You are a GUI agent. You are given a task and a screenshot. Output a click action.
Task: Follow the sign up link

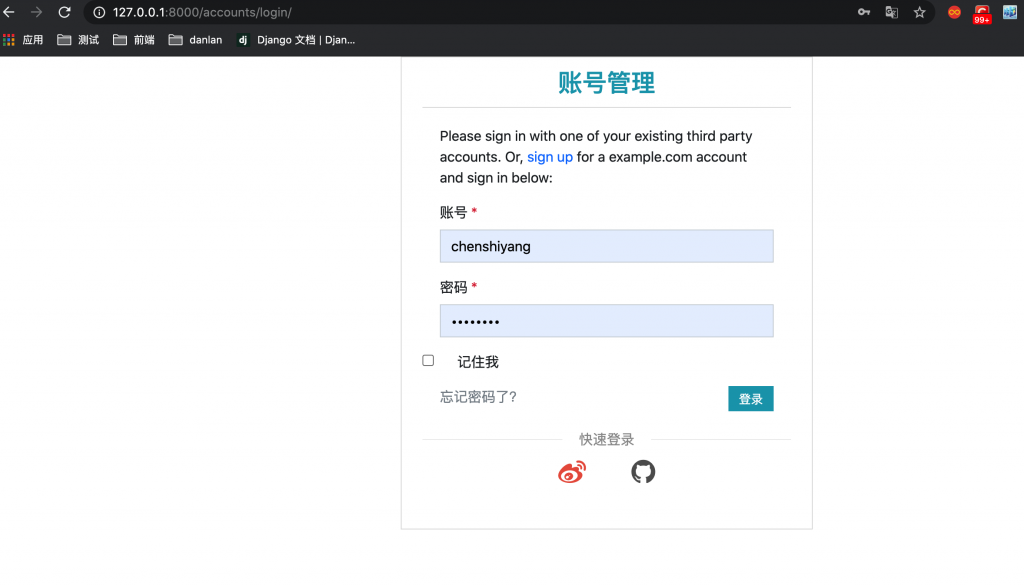point(550,157)
